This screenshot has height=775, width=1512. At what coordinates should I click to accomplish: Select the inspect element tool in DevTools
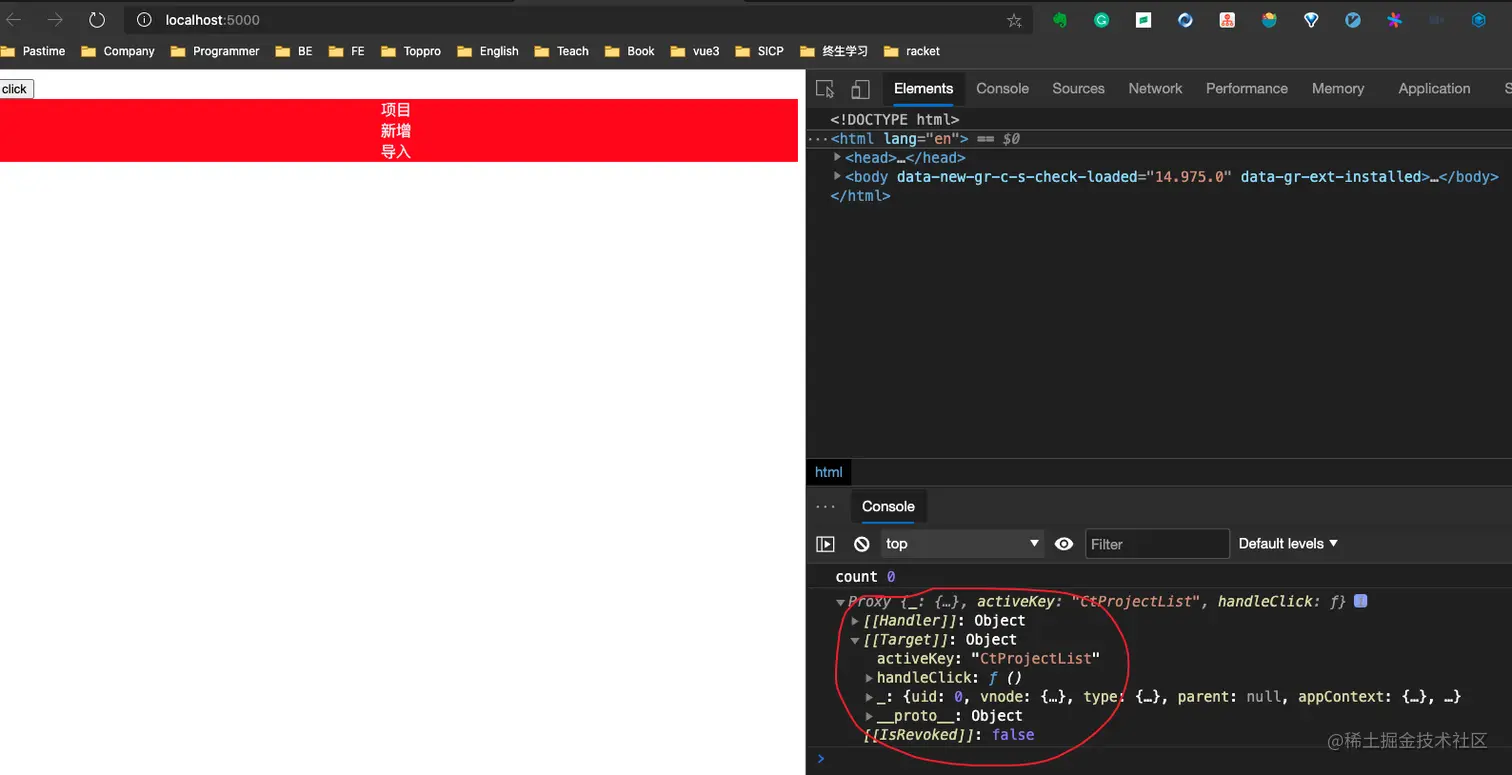(824, 89)
